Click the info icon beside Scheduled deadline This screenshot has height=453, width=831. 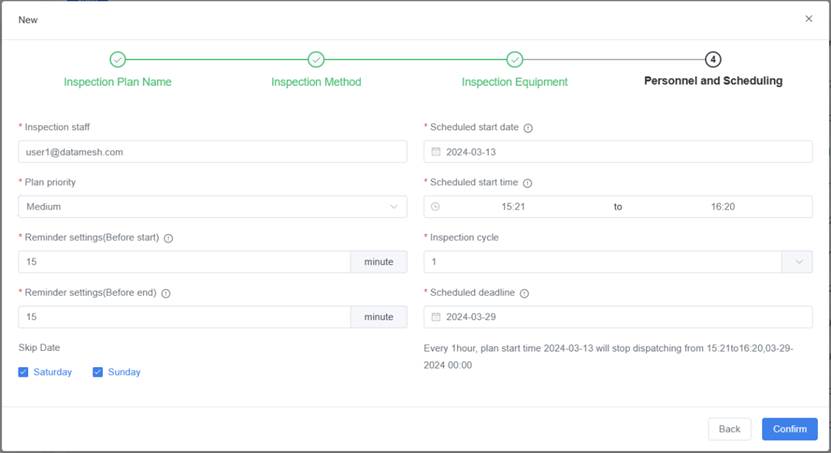point(524,293)
